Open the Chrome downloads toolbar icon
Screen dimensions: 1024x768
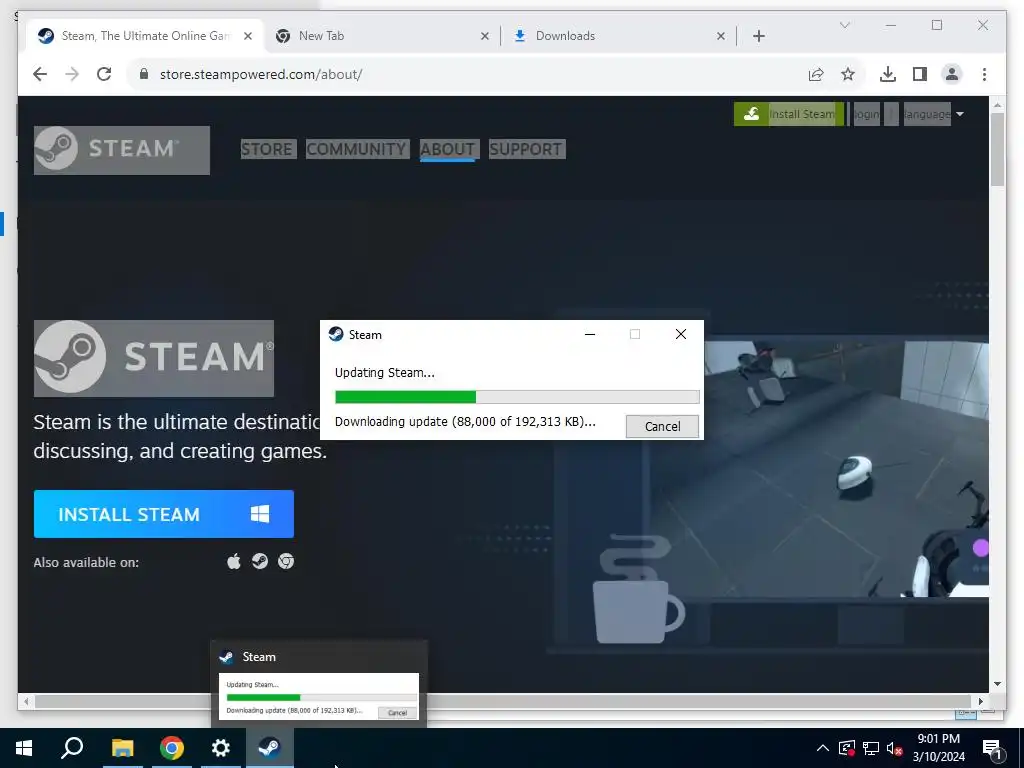888,74
